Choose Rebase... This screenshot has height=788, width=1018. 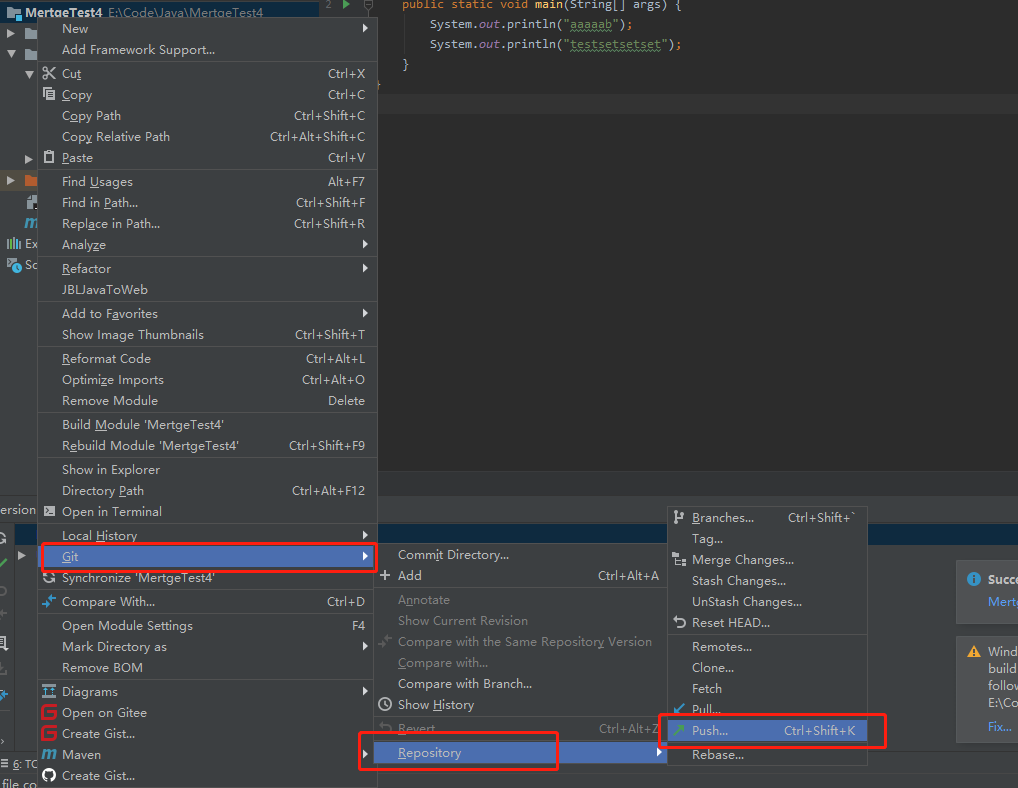tap(767, 755)
